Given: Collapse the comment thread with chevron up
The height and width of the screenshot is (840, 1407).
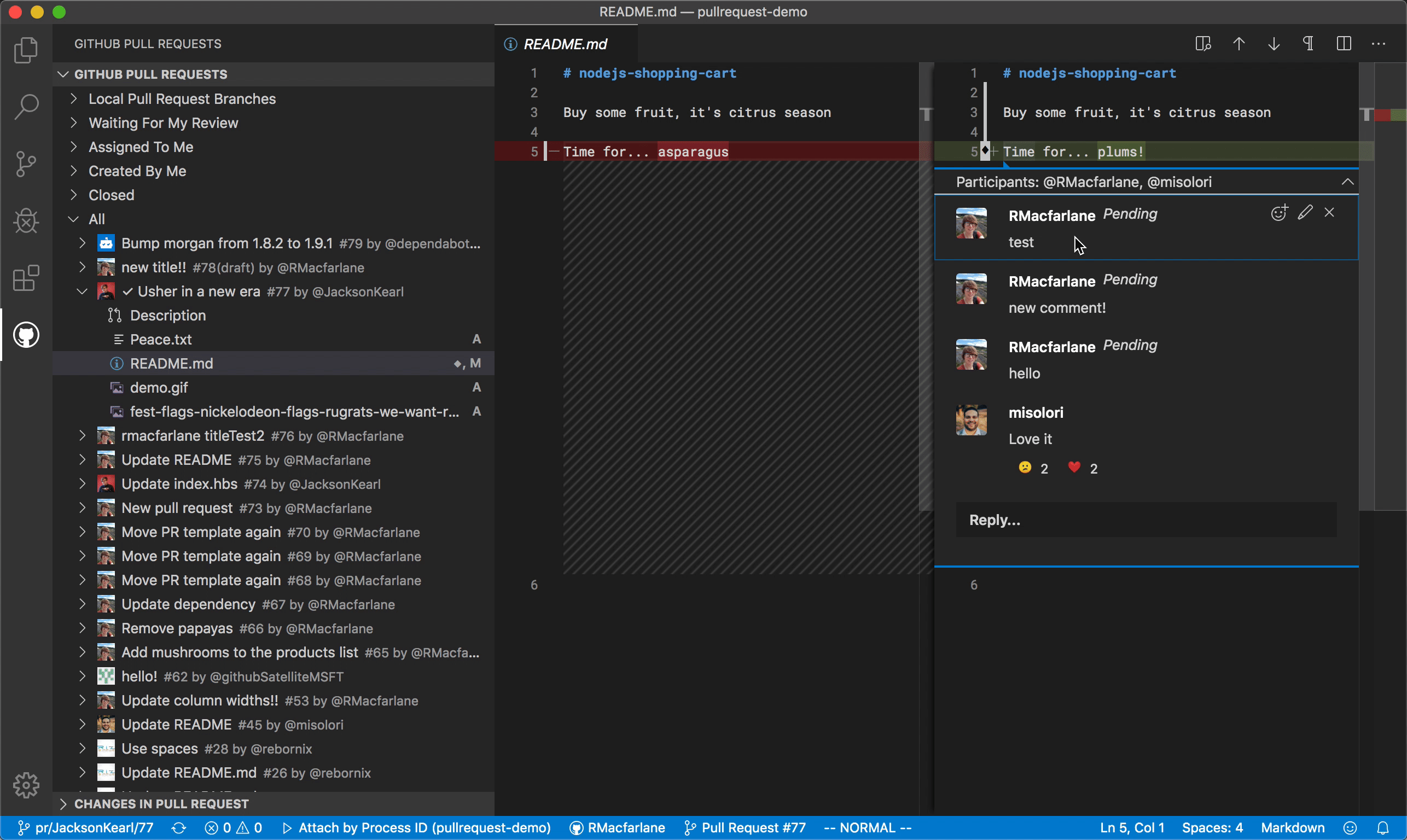Looking at the screenshot, I should pyautogui.click(x=1347, y=182).
